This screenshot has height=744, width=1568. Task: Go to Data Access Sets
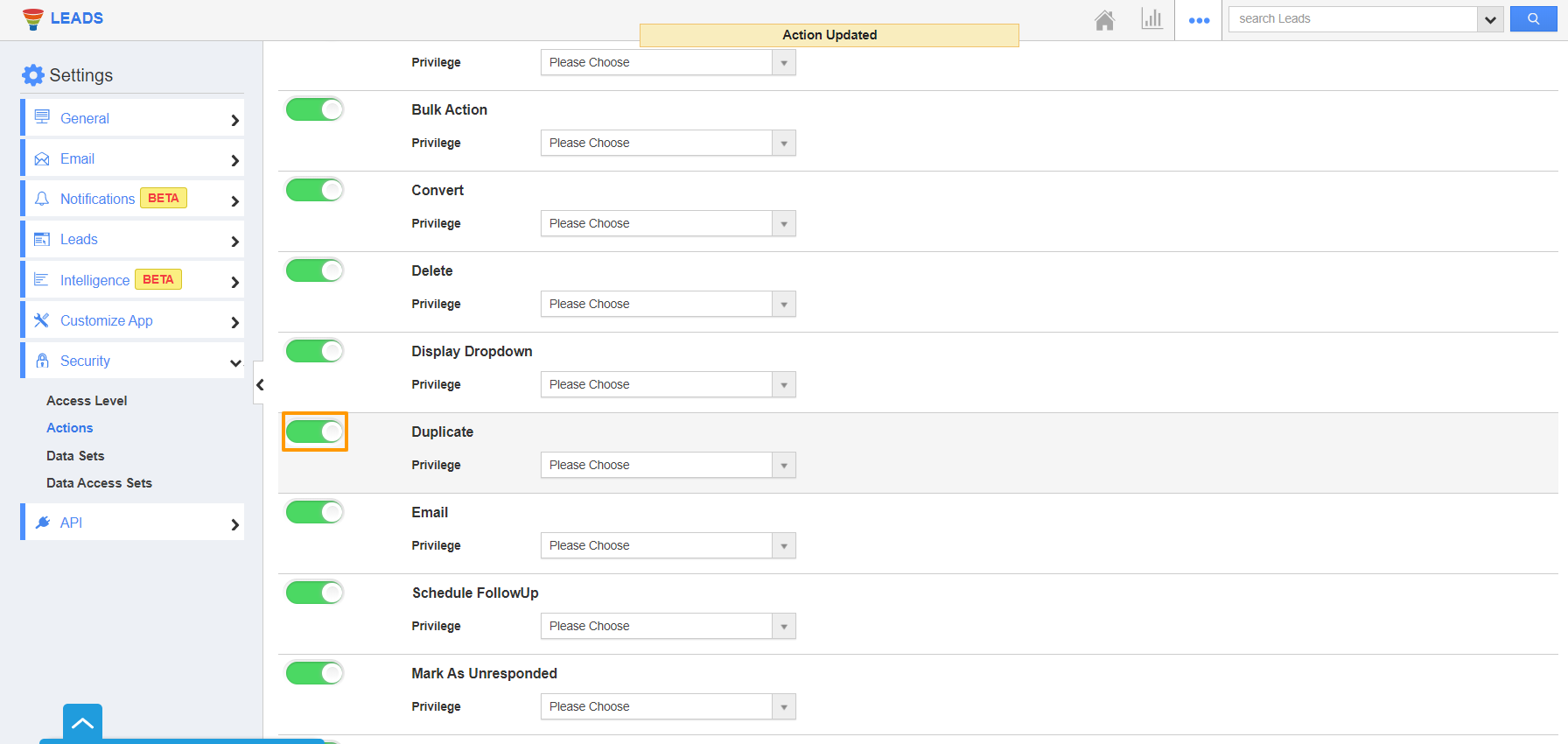[99, 483]
